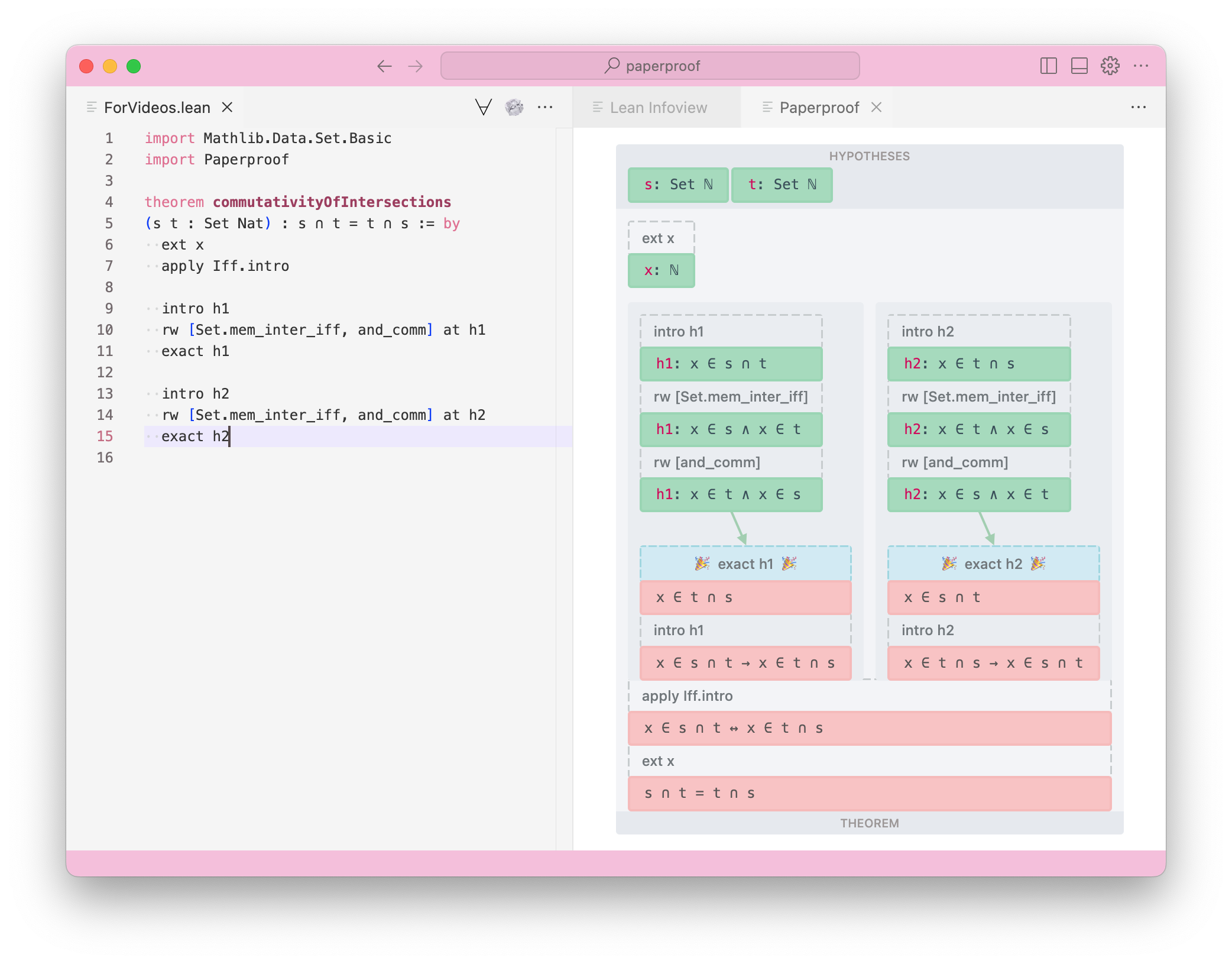Image resolution: width=1232 pixels, height=964 pixels.
Task: Navigate forward with right arrow
Action: [416, 66]
